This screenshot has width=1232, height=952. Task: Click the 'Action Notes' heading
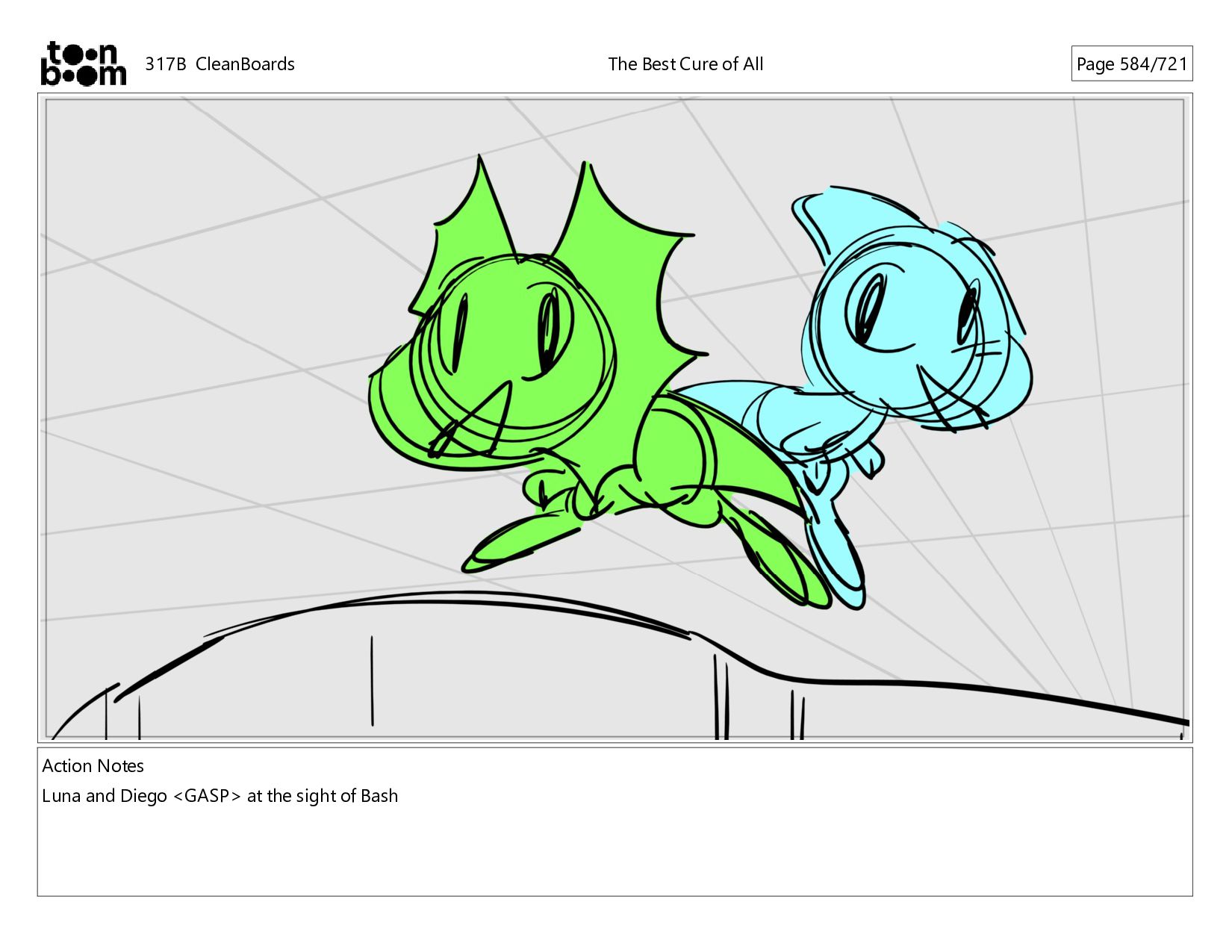pos(93,766)
